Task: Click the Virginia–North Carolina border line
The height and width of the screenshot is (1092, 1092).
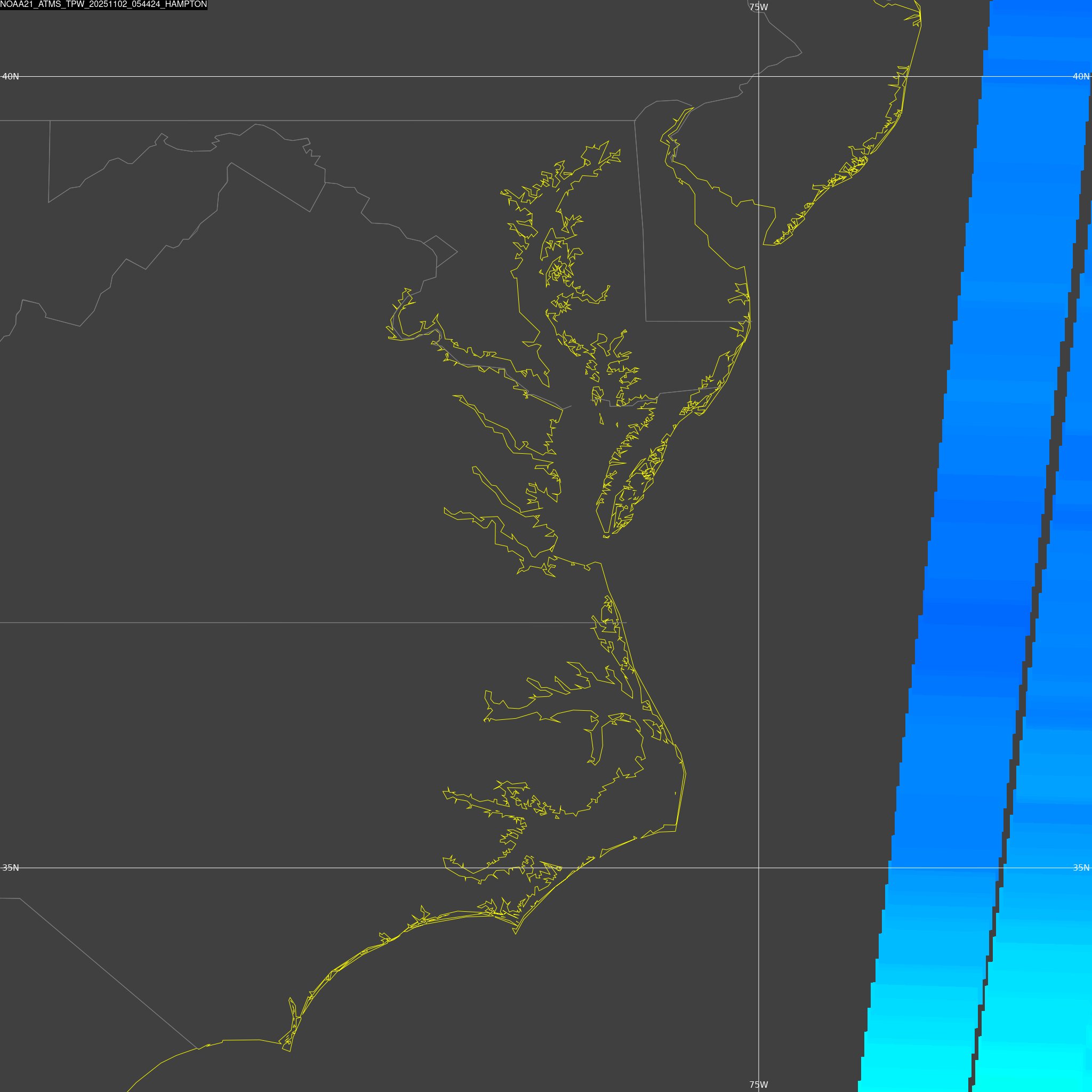Action: tap(283, 623)
